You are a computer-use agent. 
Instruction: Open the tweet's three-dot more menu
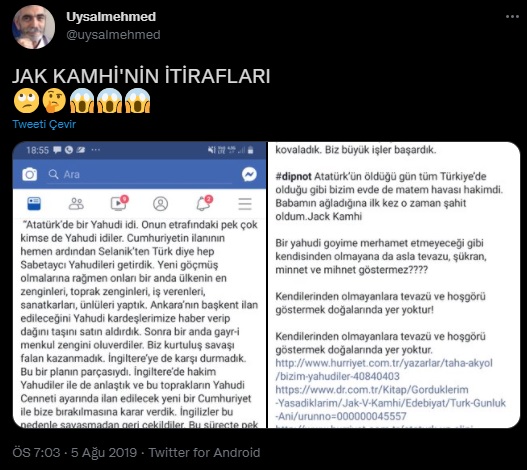(x=512, y=17)
